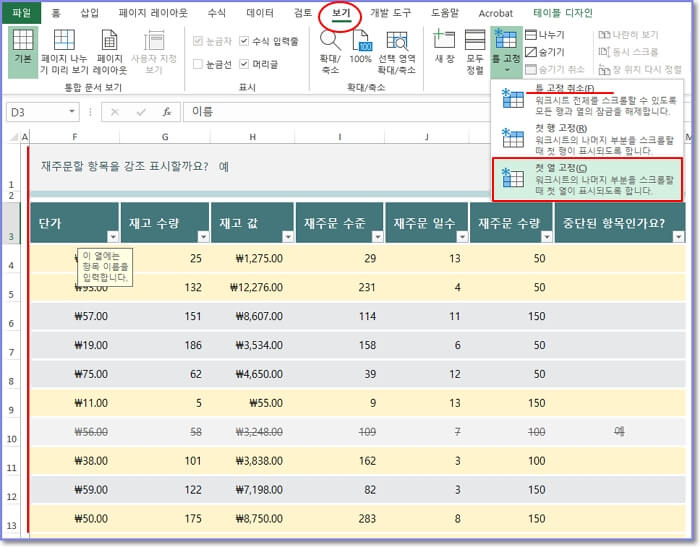Toggle the 수식 입력줄 checkbox
This screenshot has height=547, width=700.
click(x=244, y=41)
